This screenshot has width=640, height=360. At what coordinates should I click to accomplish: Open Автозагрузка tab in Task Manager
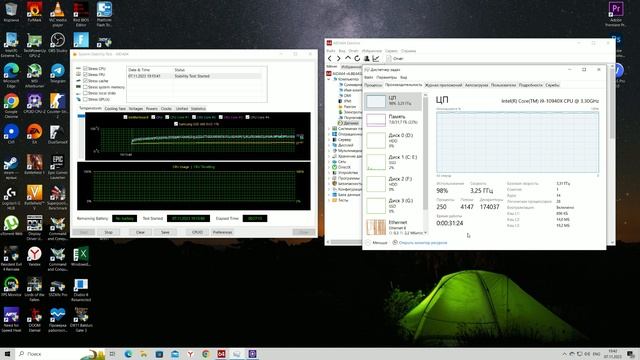(x=476, y=85)
